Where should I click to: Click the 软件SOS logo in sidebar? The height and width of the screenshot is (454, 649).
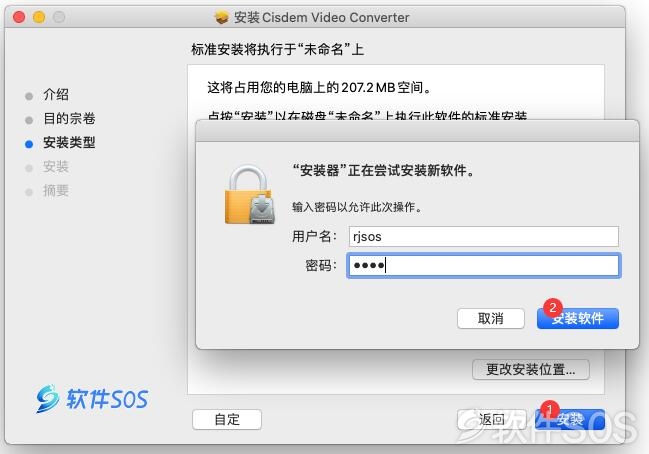click(92, 399)
